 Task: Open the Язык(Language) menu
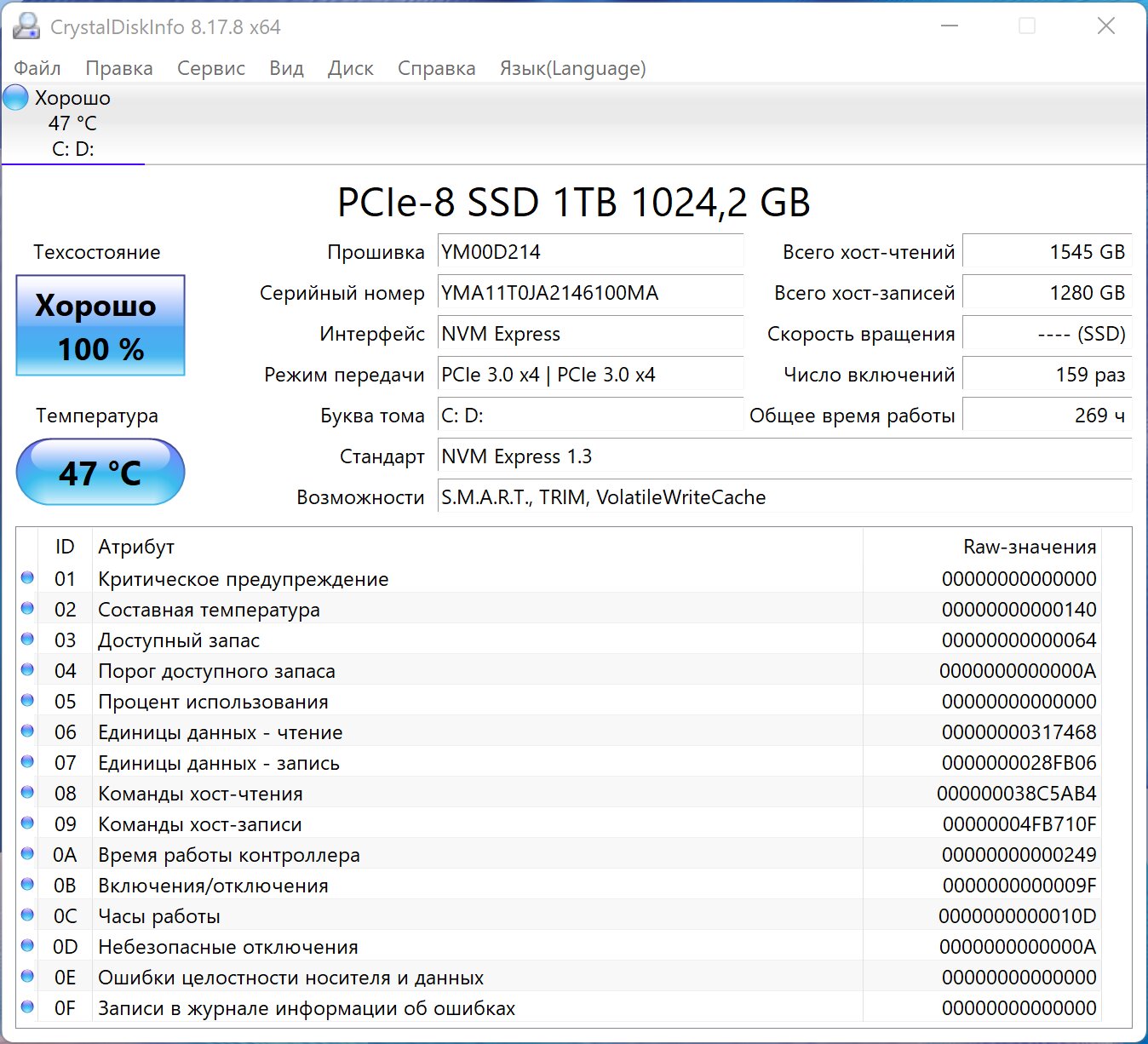tap(573, 68)
